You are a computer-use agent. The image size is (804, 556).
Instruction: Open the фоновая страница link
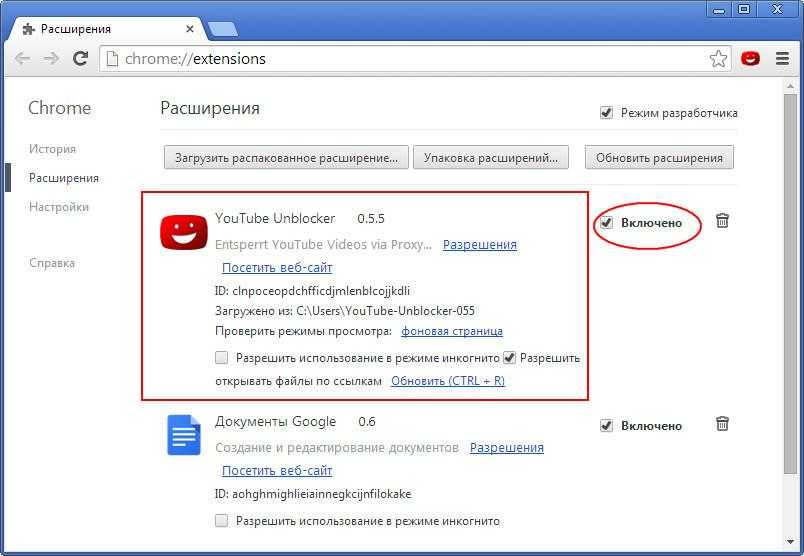point(452,331)
